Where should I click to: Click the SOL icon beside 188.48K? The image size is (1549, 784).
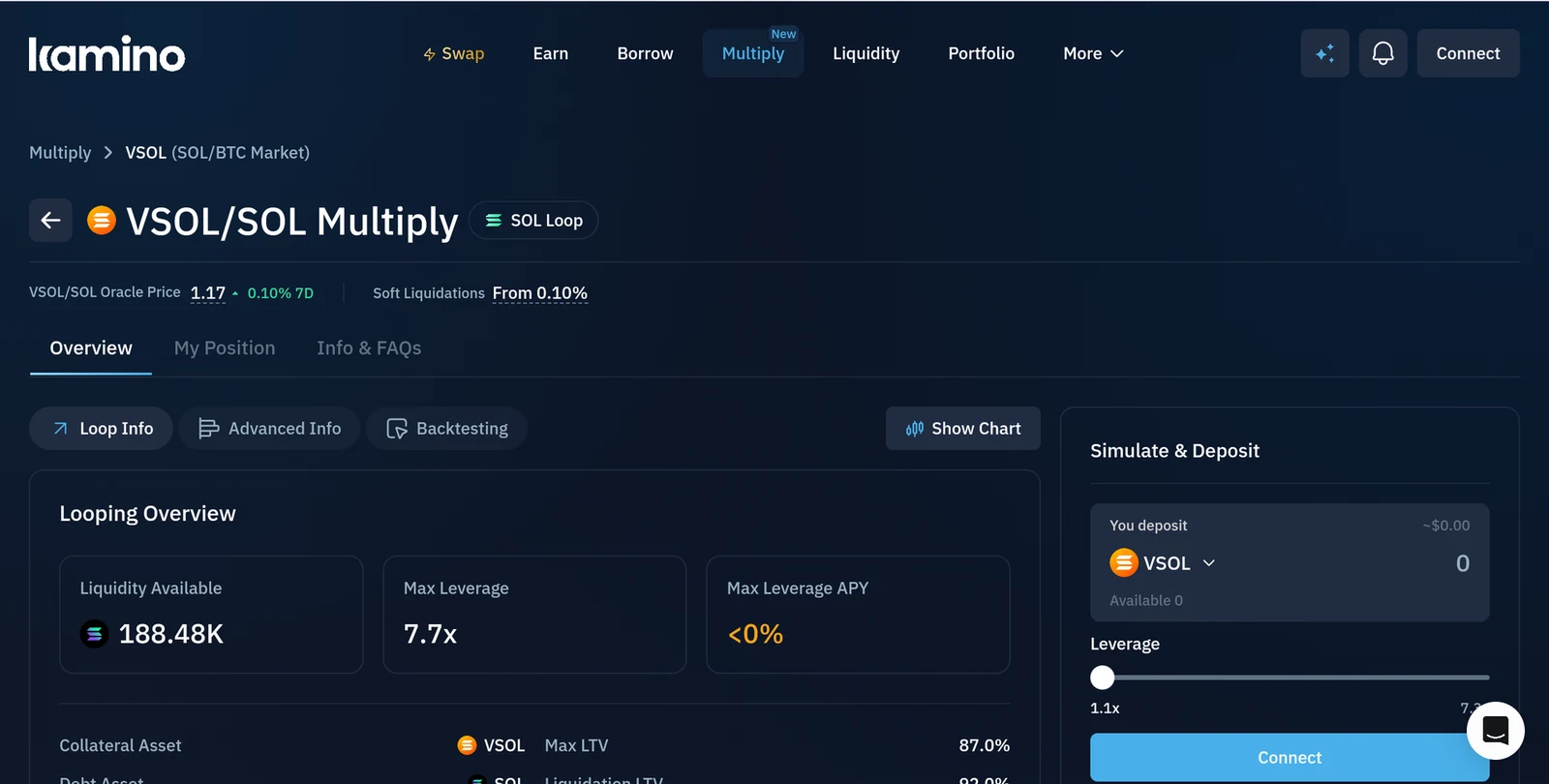tap(94, 634)
